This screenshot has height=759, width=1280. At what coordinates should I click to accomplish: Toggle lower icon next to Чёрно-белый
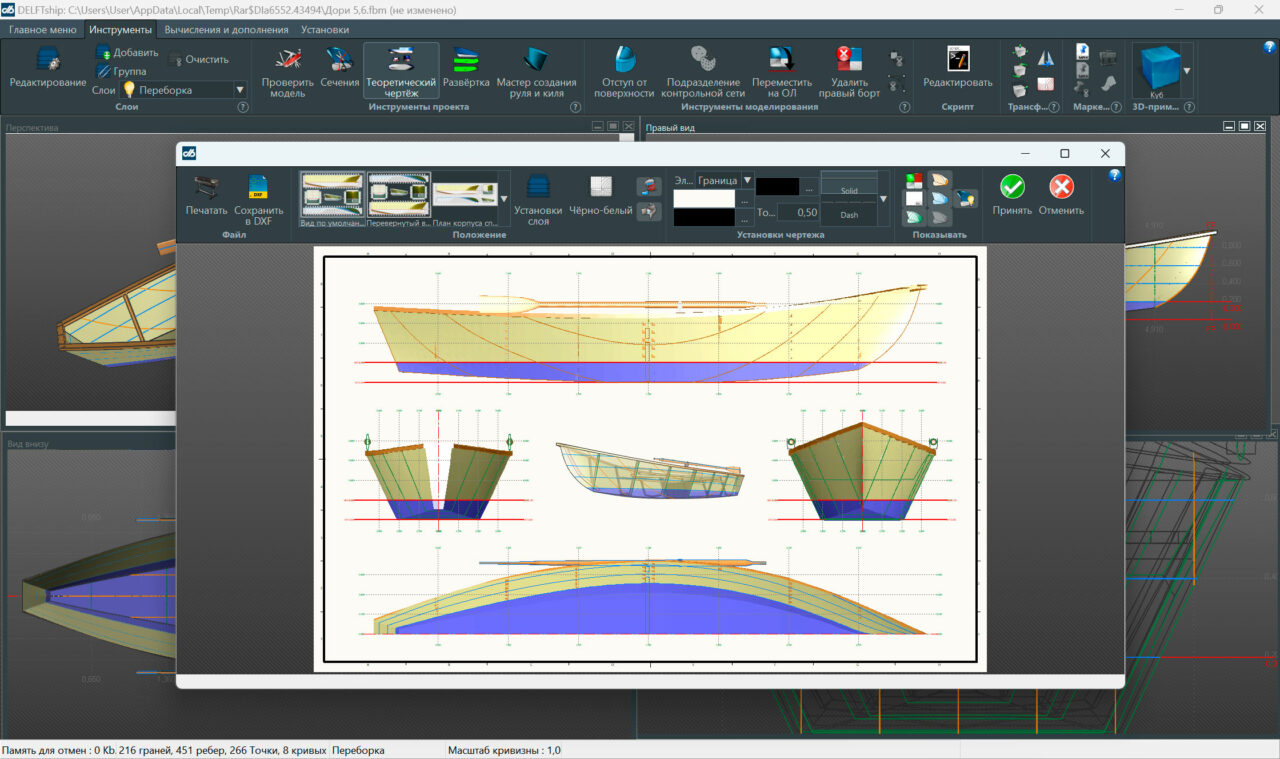pyautogui.click(x=649, y=210)
